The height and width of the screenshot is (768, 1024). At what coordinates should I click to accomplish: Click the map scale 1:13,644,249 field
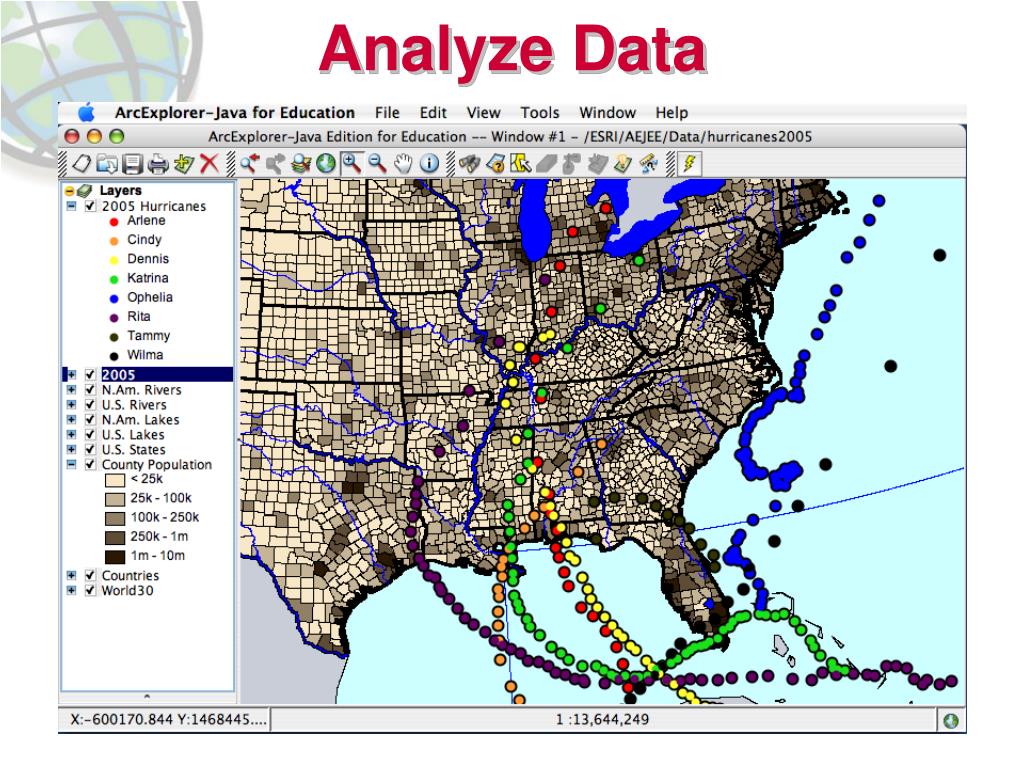point(602,720)
